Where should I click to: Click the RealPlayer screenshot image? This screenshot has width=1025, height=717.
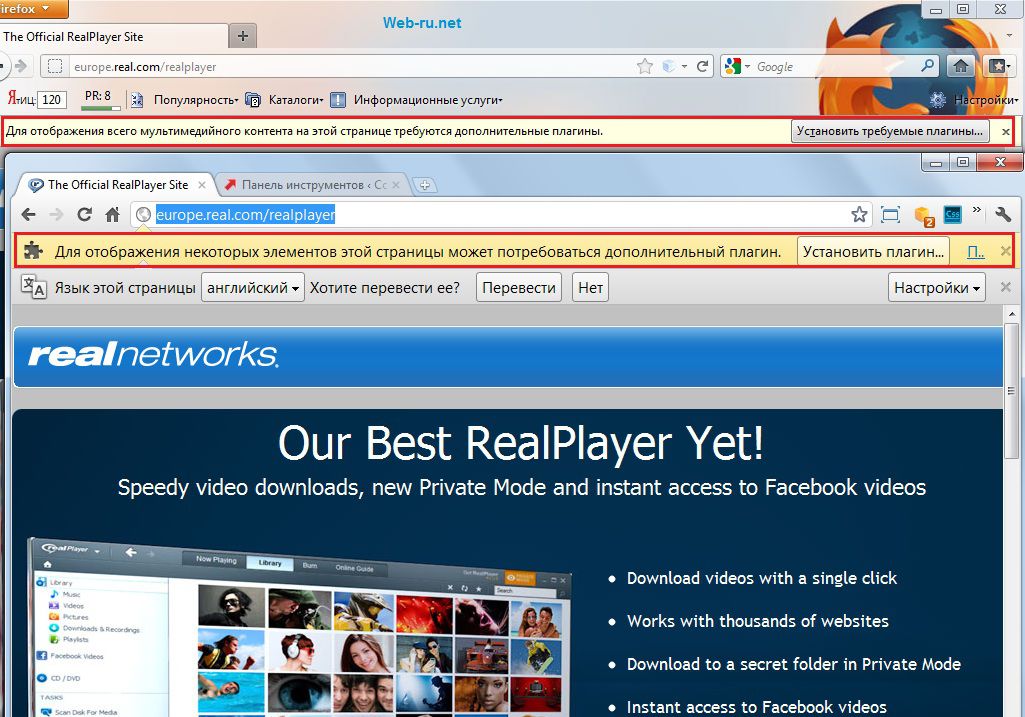pyautogui.click(x=301, y=627)
